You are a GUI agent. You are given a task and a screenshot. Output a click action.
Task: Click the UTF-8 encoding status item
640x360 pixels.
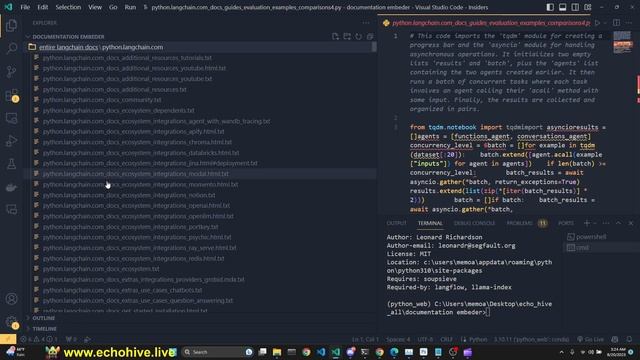[x=425, y=339]
